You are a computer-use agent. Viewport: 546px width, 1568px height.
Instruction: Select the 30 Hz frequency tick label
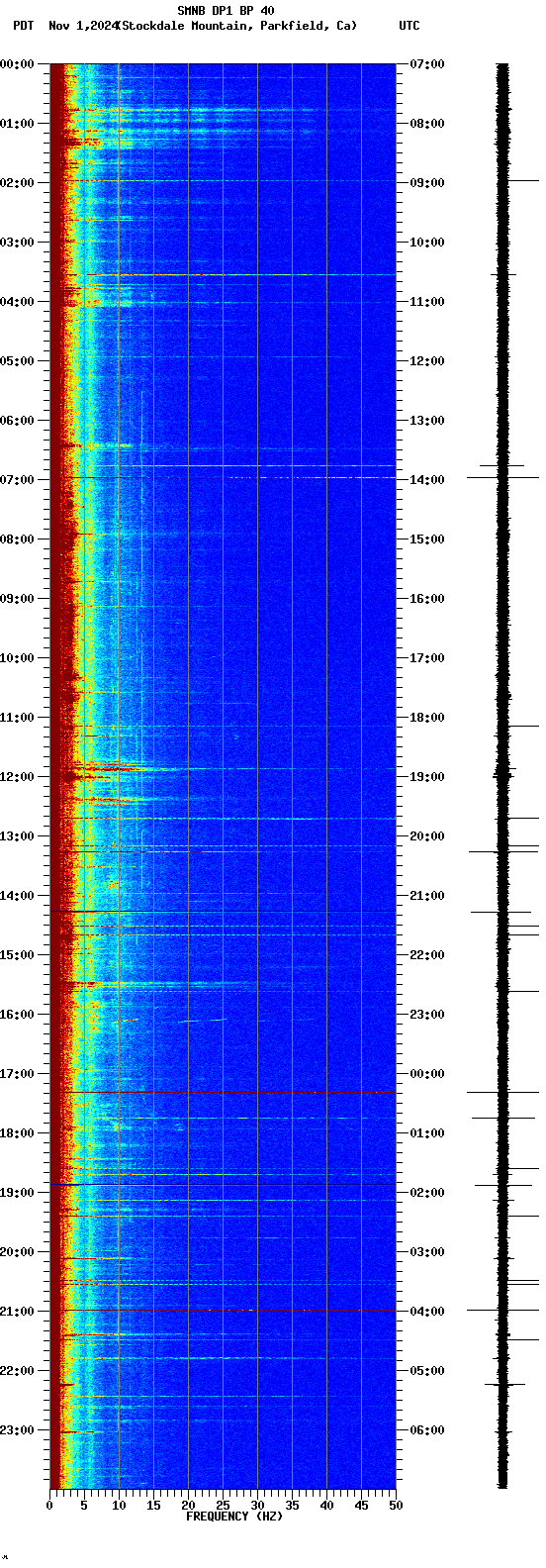[257, 1506]
